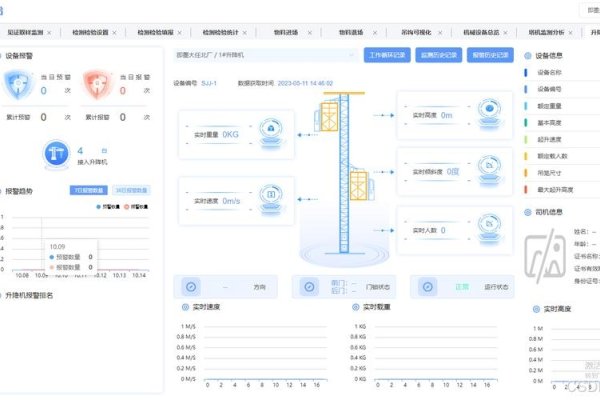Click the 司机信息 section header icon
Image resolution: width=600 pixels, height=400 pixels.
coord(528,212)
